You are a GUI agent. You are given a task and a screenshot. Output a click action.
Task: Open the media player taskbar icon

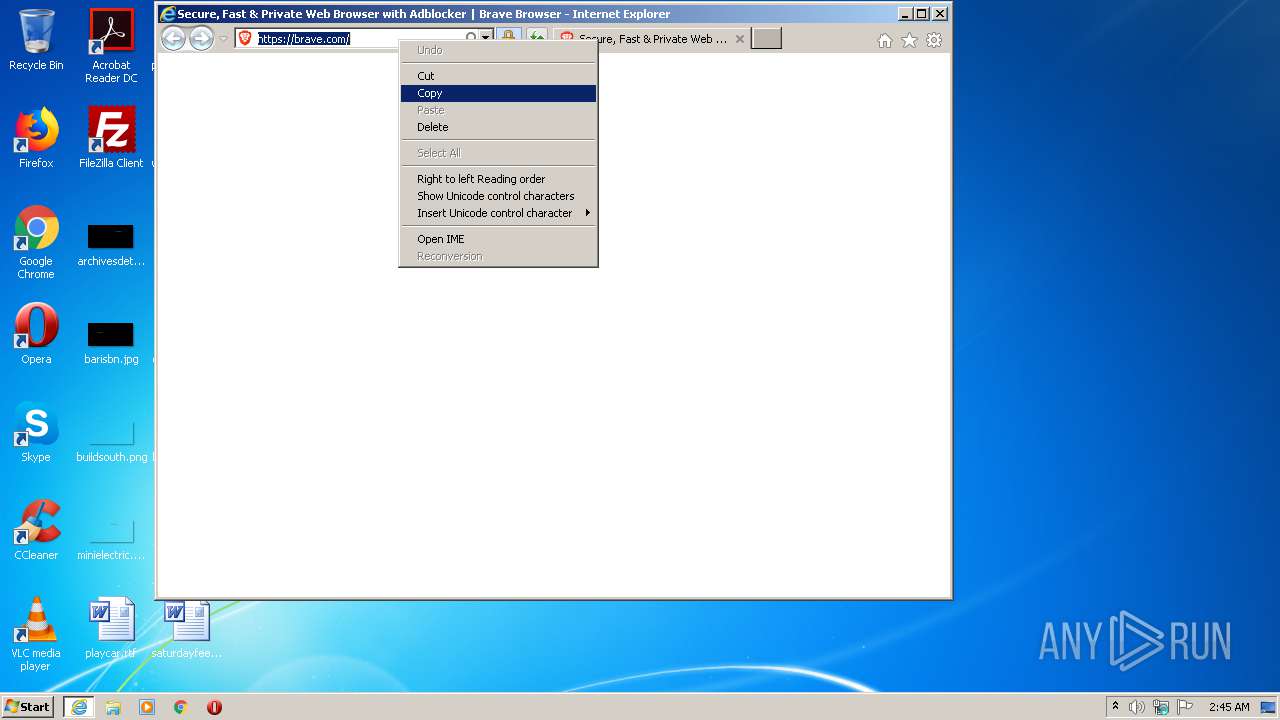coord(147,707)
